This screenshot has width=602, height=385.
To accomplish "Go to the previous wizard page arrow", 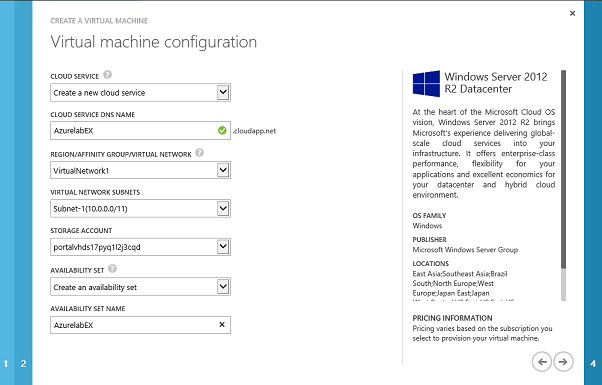I will pos(542,362).
